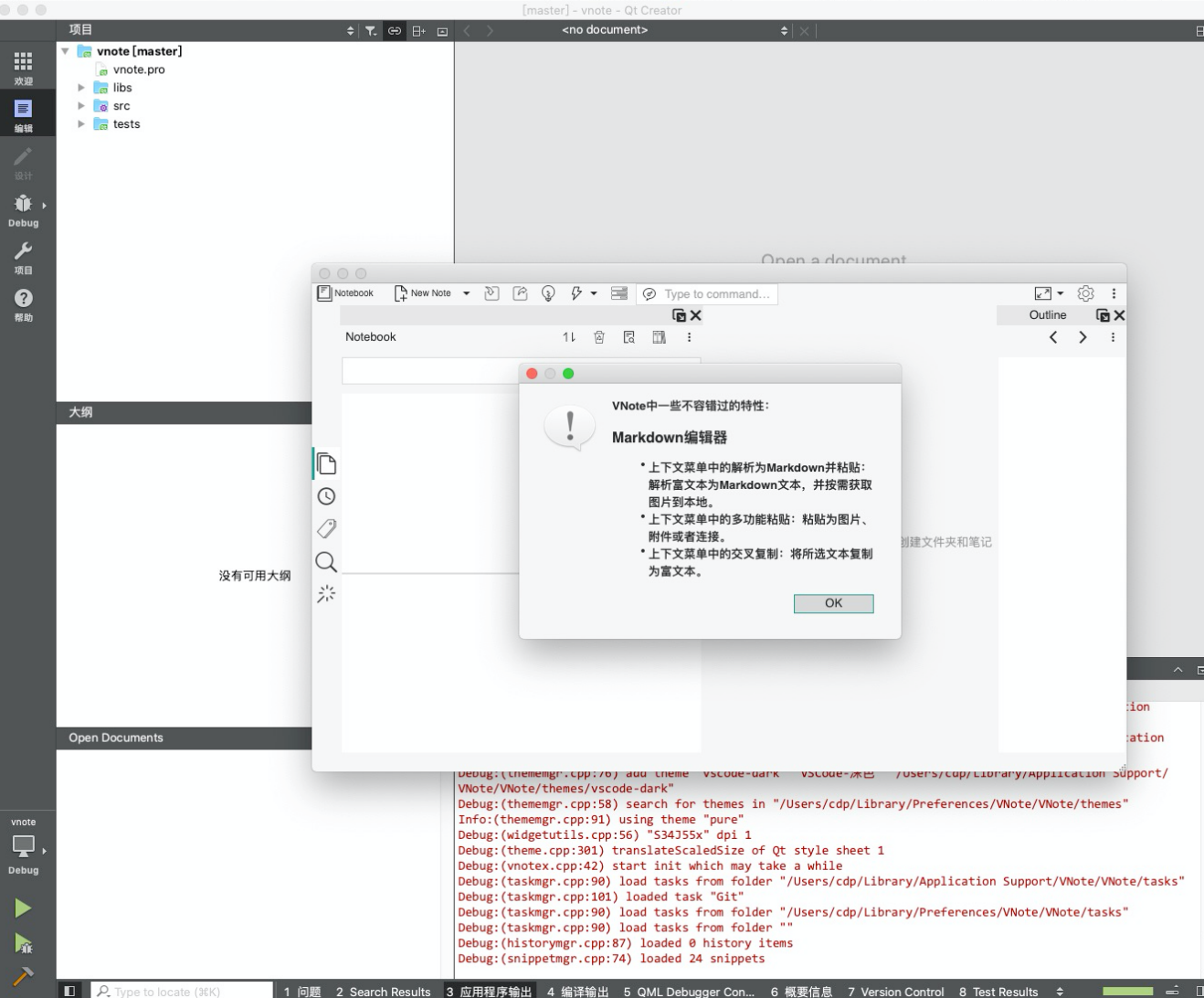The width and height of the screenshot is (1204, 998).
Task: Click the bookshelf view icon in Notebook panel
Action: tap(659, 337)
